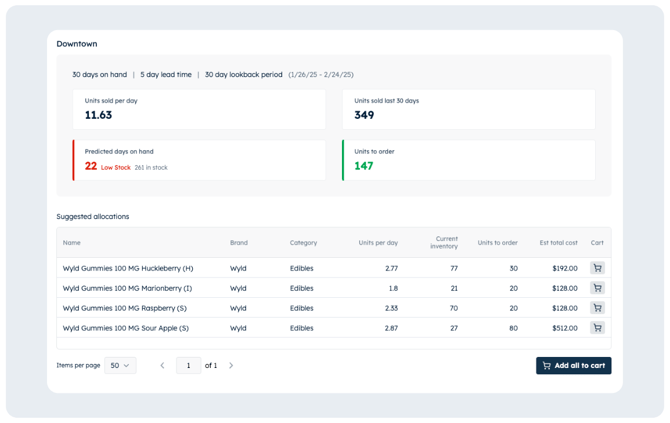Go to next page arrow
The width and height of the screenshot is (670, 423).
[231, 366]
